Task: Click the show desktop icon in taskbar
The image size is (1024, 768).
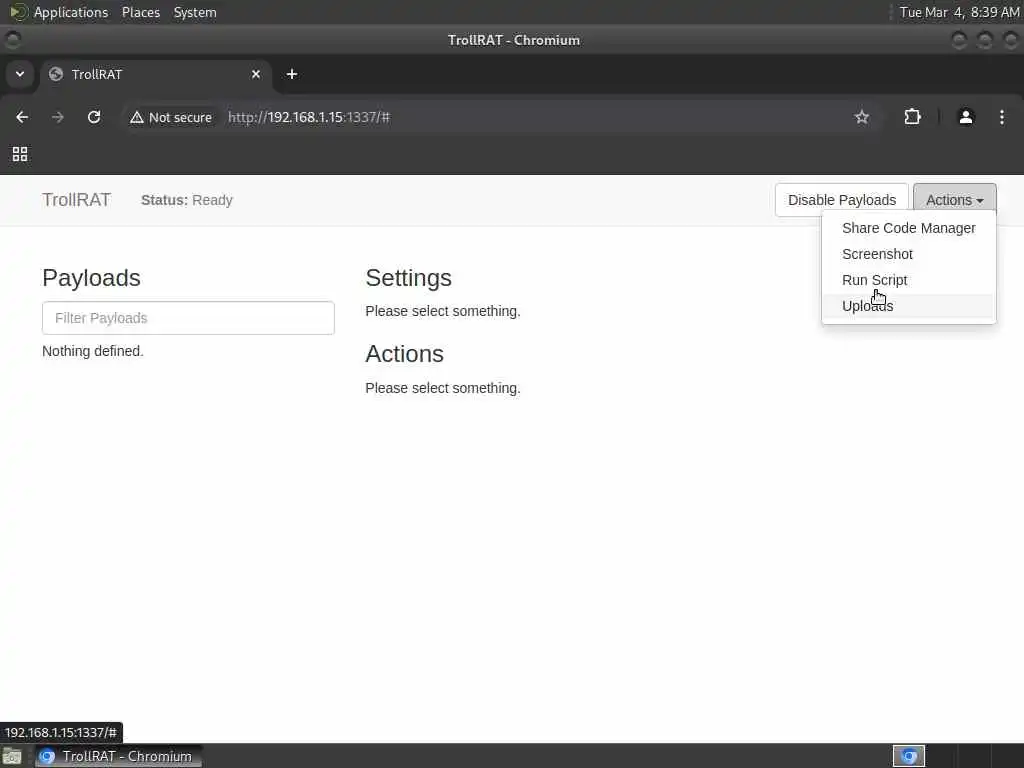Action: click(x=12, y=756)
